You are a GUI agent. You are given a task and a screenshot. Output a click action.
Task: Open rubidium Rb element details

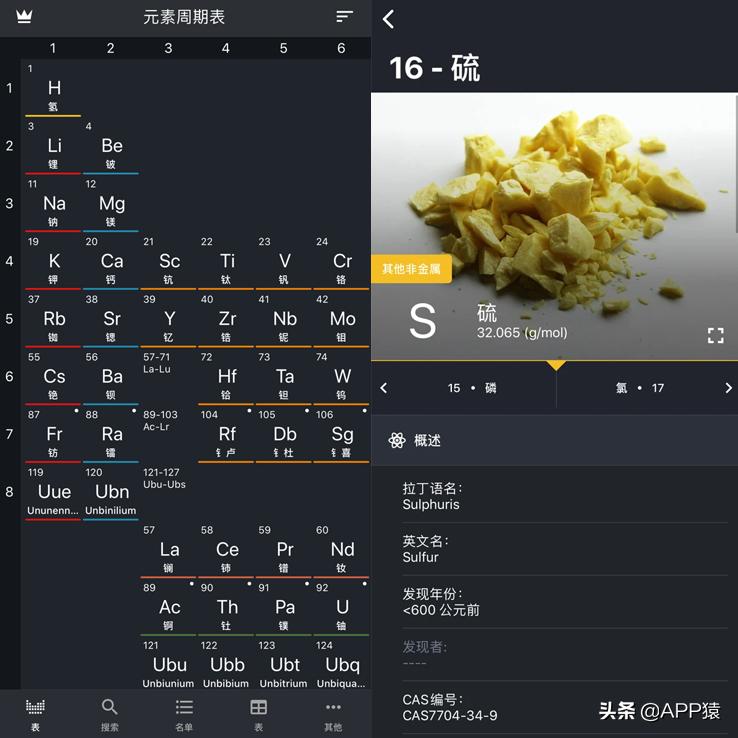53,320
